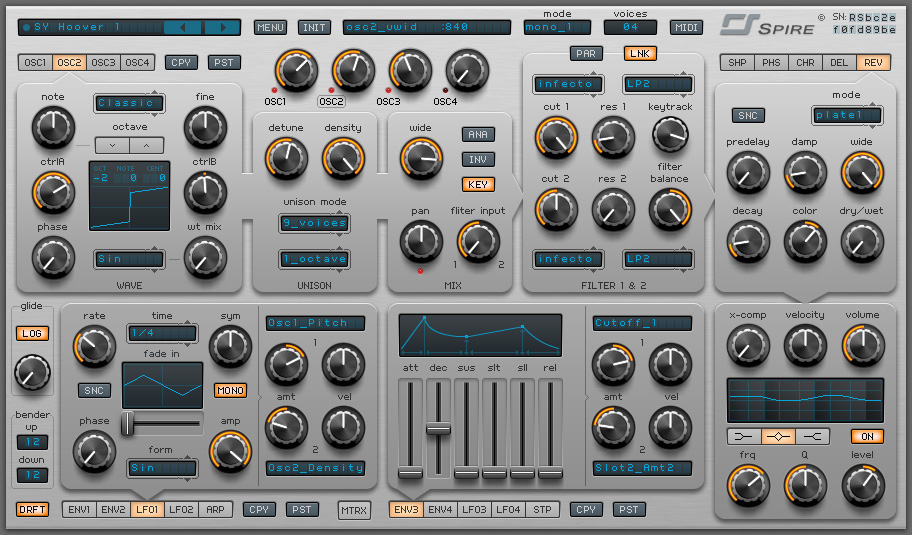
Task: Click the envelope dec slider handle
Action: coord(438,428)
